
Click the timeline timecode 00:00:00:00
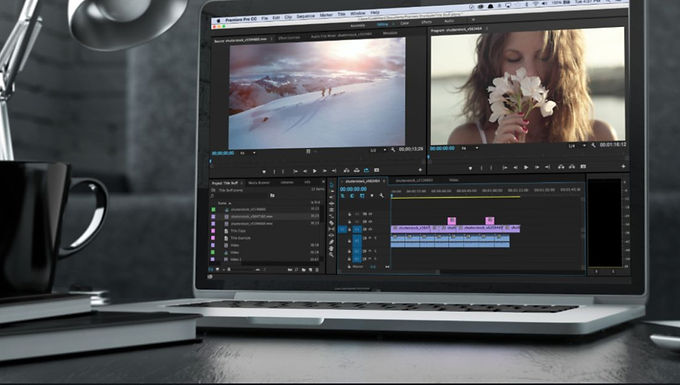pos(353,189)
